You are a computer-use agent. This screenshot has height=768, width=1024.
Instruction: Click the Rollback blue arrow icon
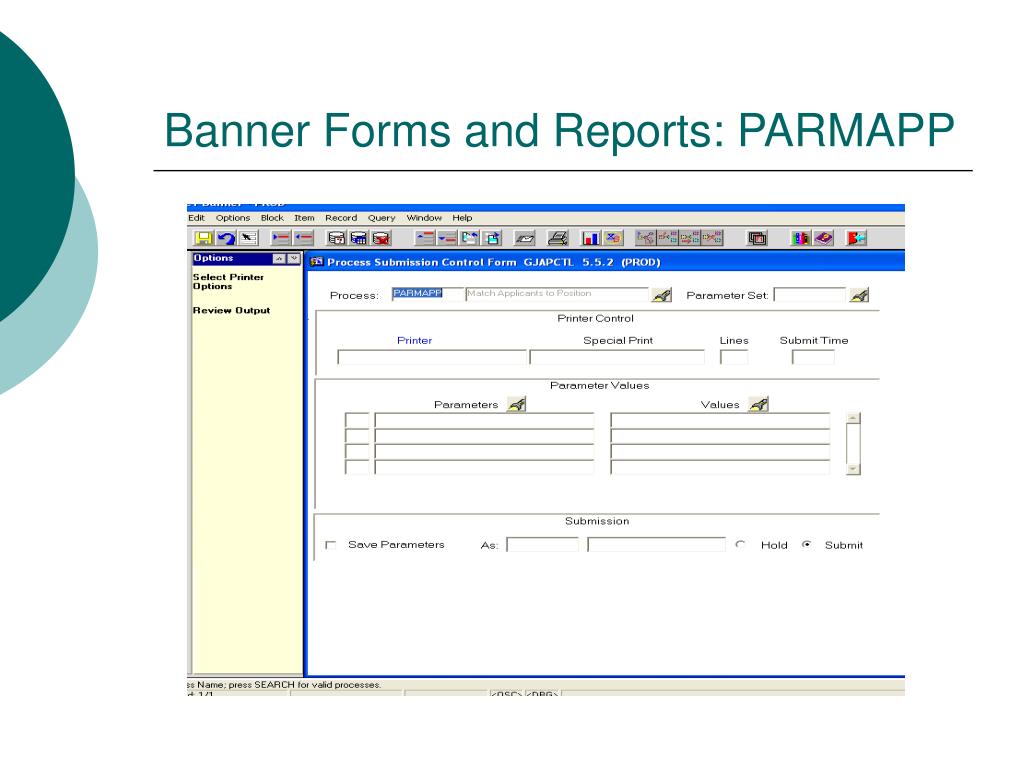point(226,238)
